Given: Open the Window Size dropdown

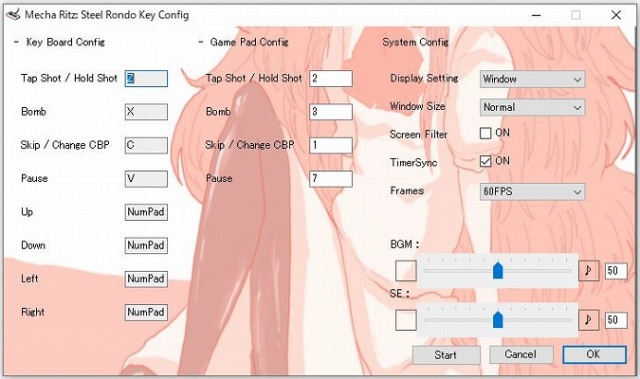Looking at the screenshot, I should coord(532,107).
